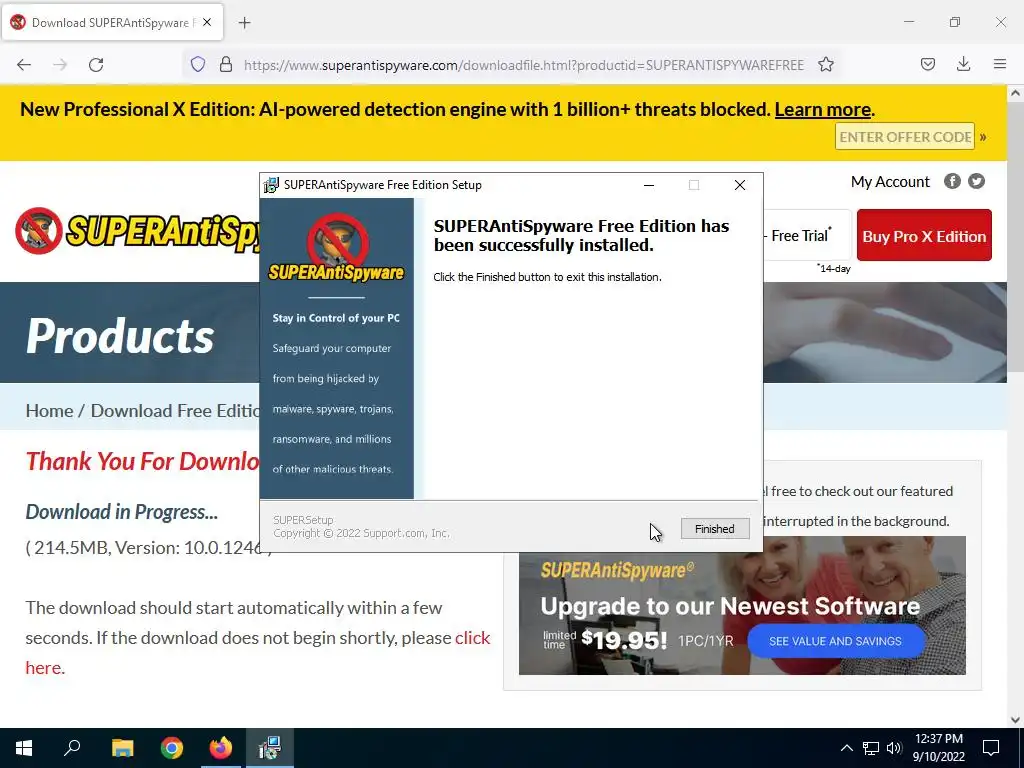The image size is (1024, 768).
Task: Bookmark this page with the star icon
Action: (x=826, y=64)
